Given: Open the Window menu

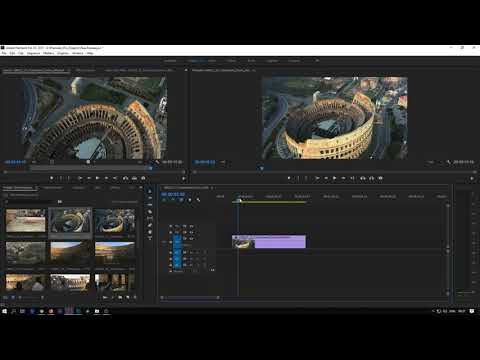Looking at the screenshot, I should [78, 53].
